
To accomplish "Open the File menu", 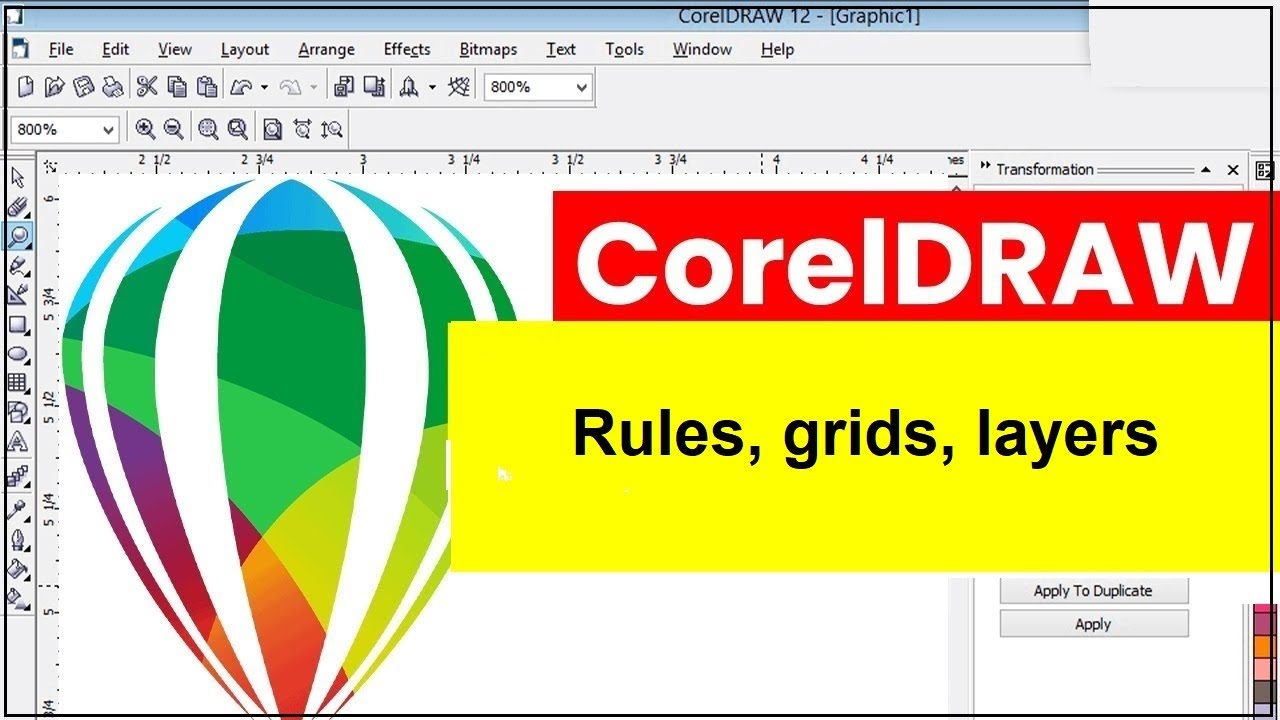I will (x=61, y=49).
